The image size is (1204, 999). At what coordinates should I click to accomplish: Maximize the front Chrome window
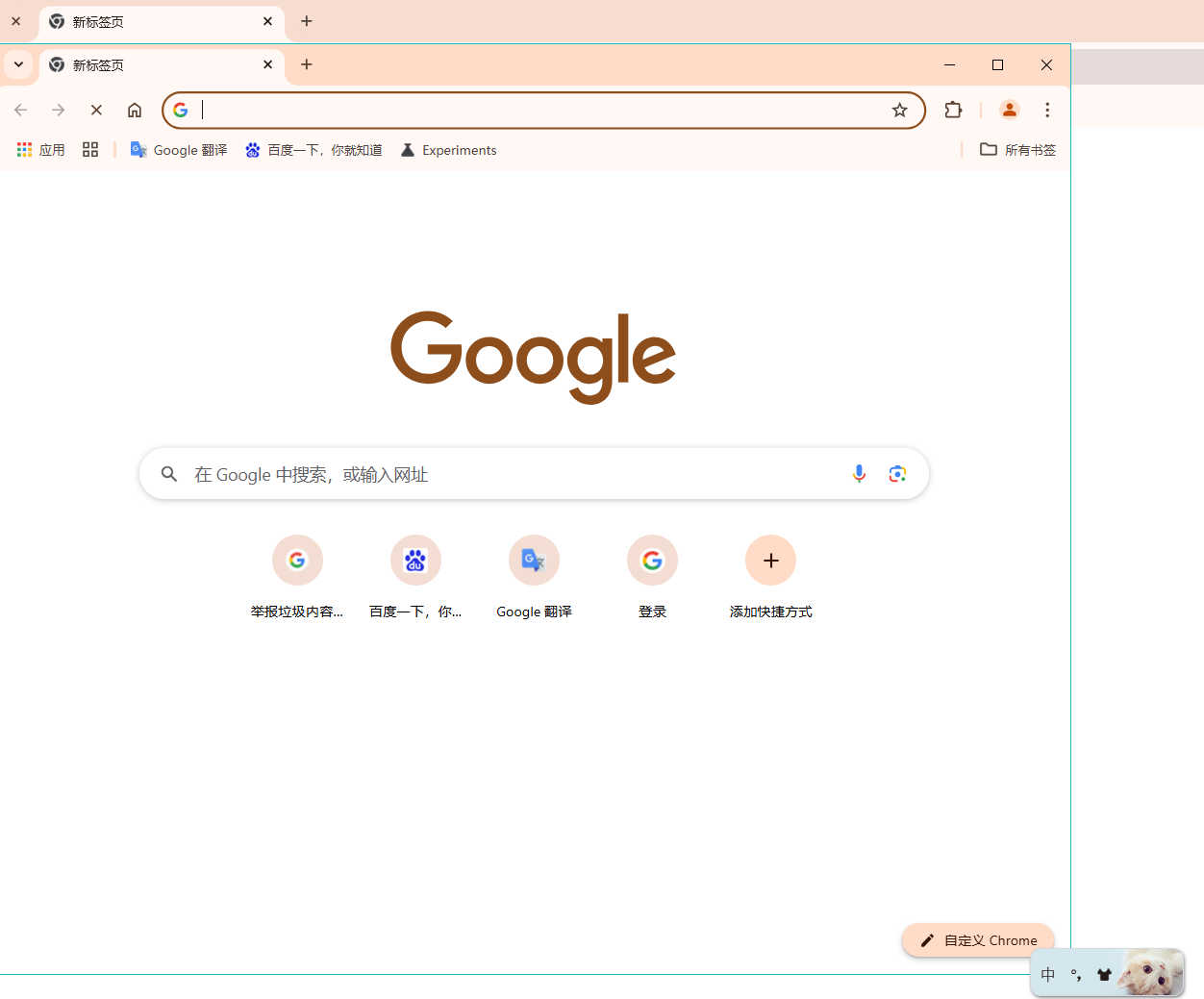[997, 64]
